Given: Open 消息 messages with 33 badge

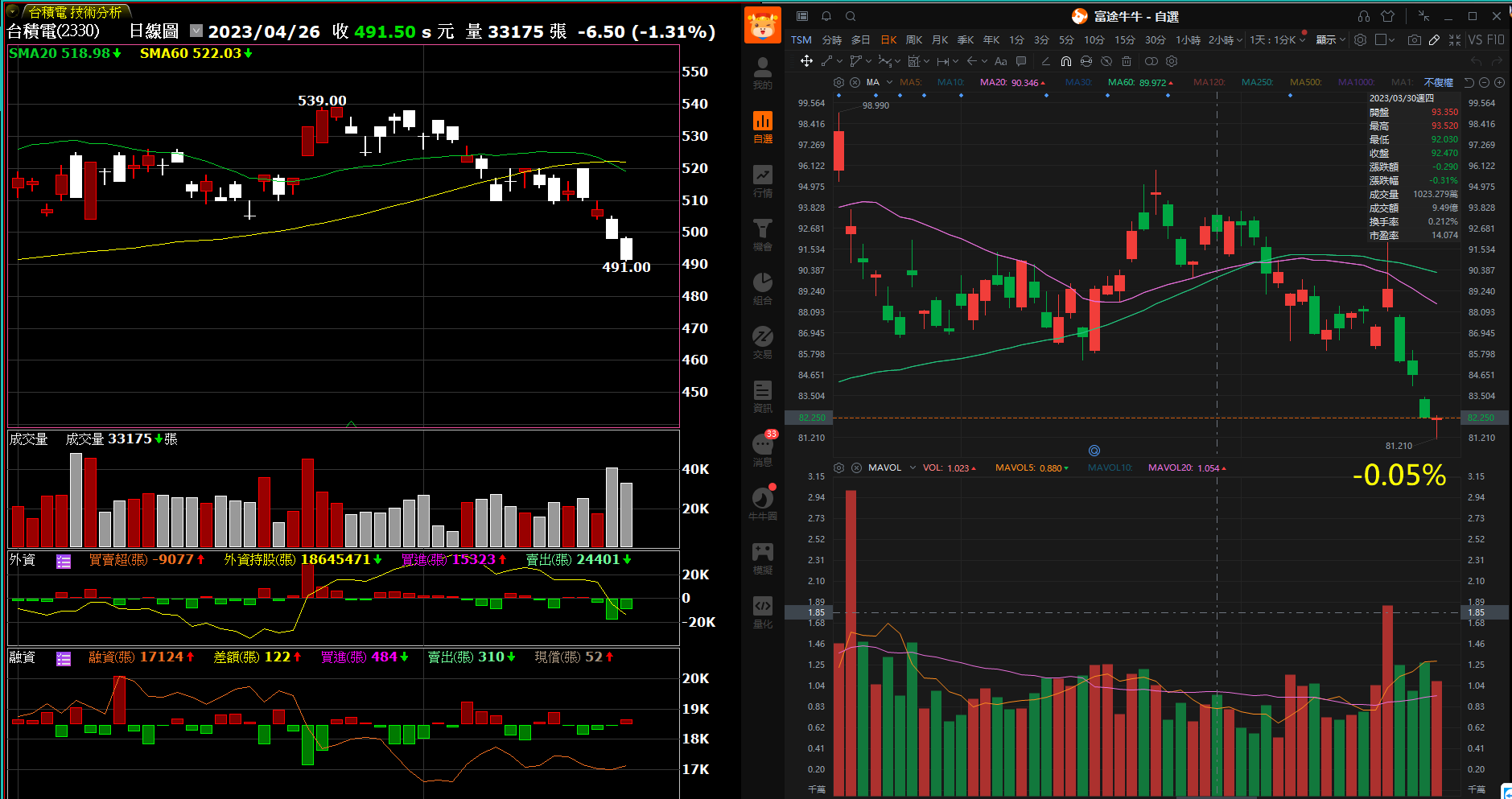Looking at the screenshot, I should coord(763,450).
